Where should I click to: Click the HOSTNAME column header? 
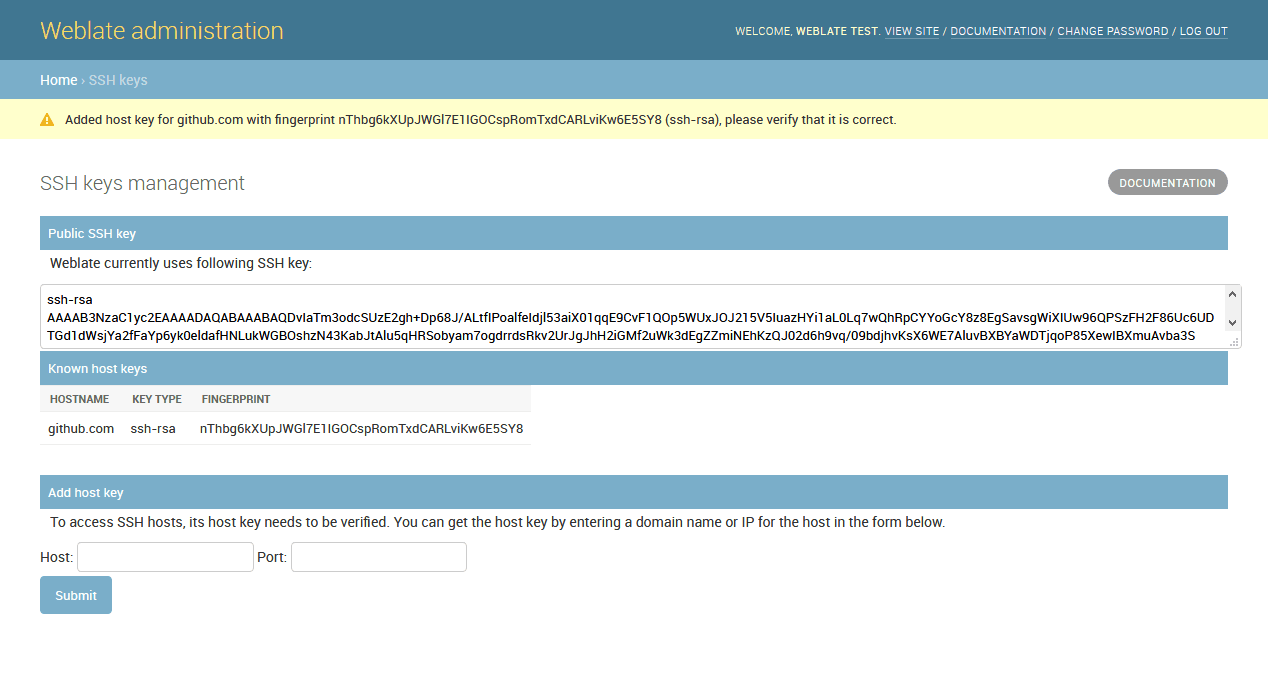79,399
